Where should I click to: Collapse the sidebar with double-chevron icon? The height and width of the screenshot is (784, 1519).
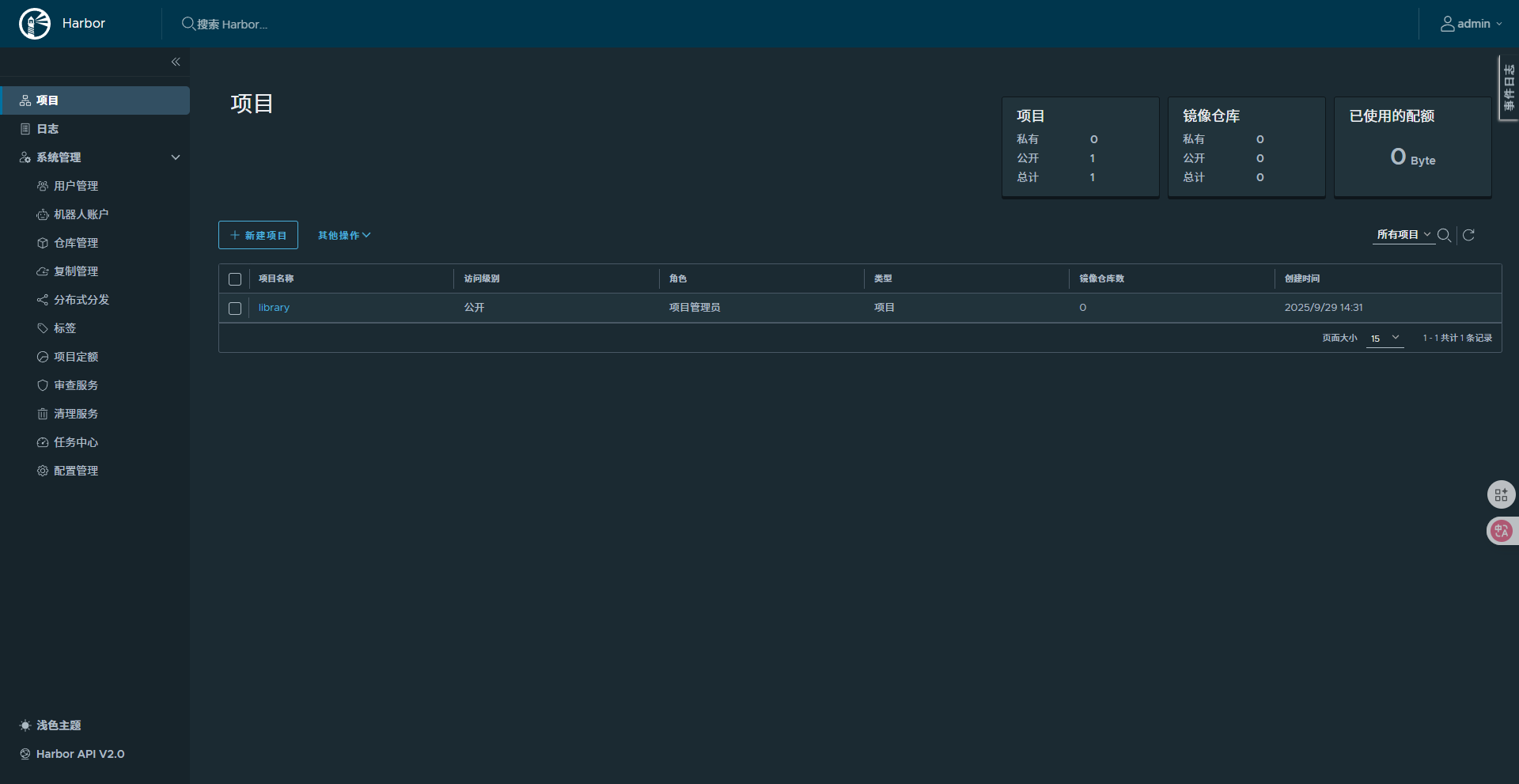(176, 62)
